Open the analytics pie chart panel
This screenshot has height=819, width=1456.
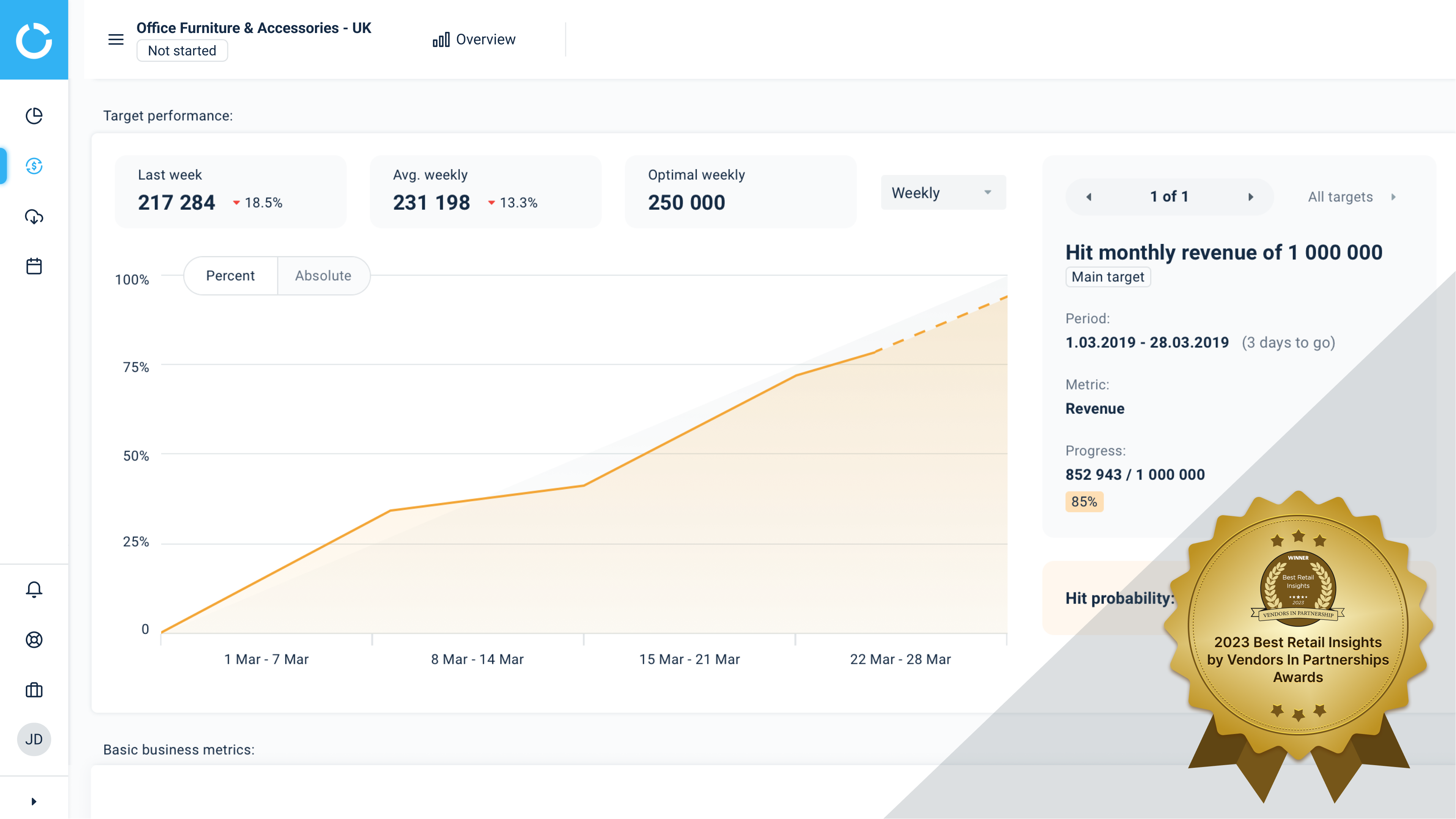click(34, 115)
